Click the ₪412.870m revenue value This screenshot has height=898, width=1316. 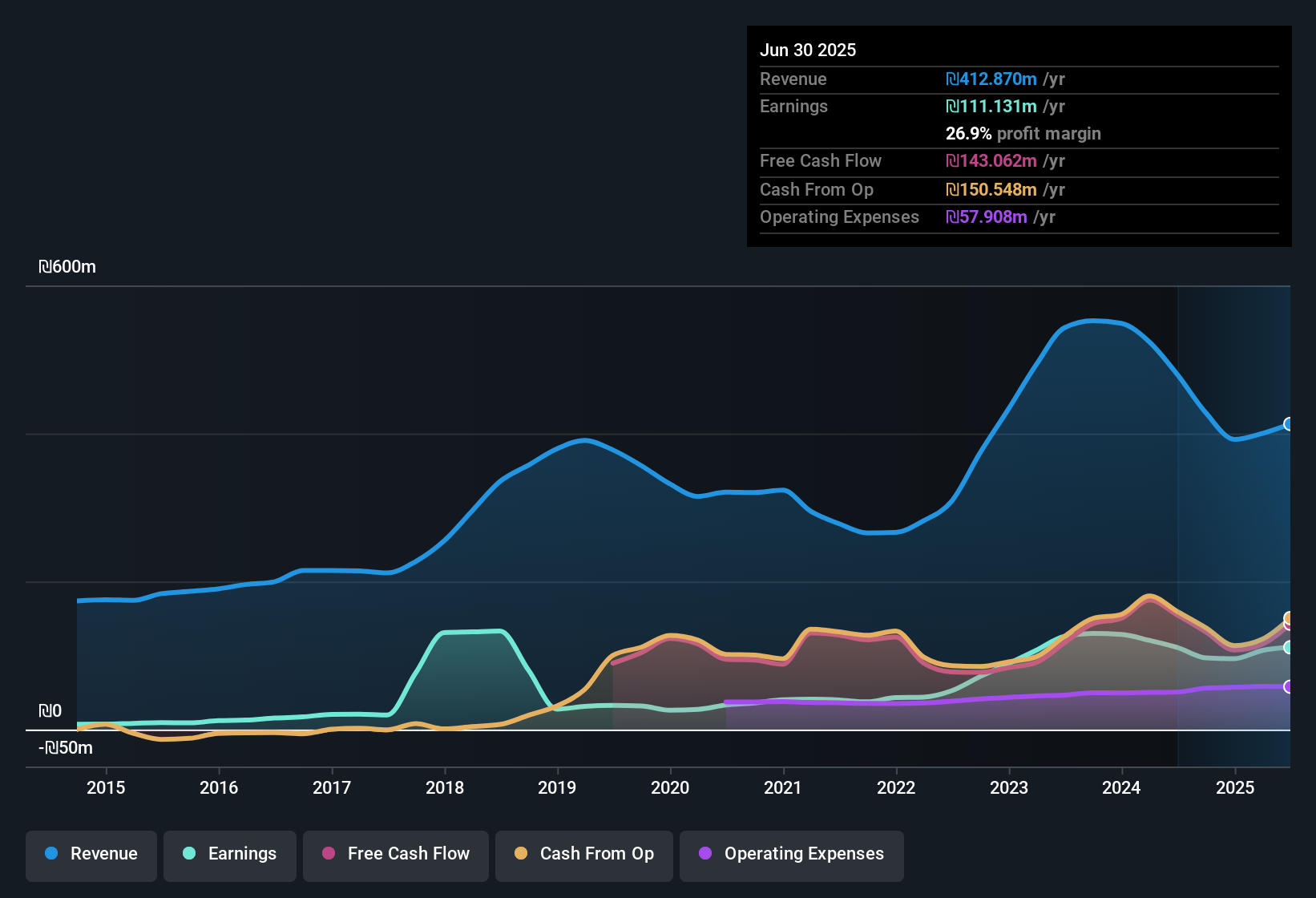coord(991,79)
